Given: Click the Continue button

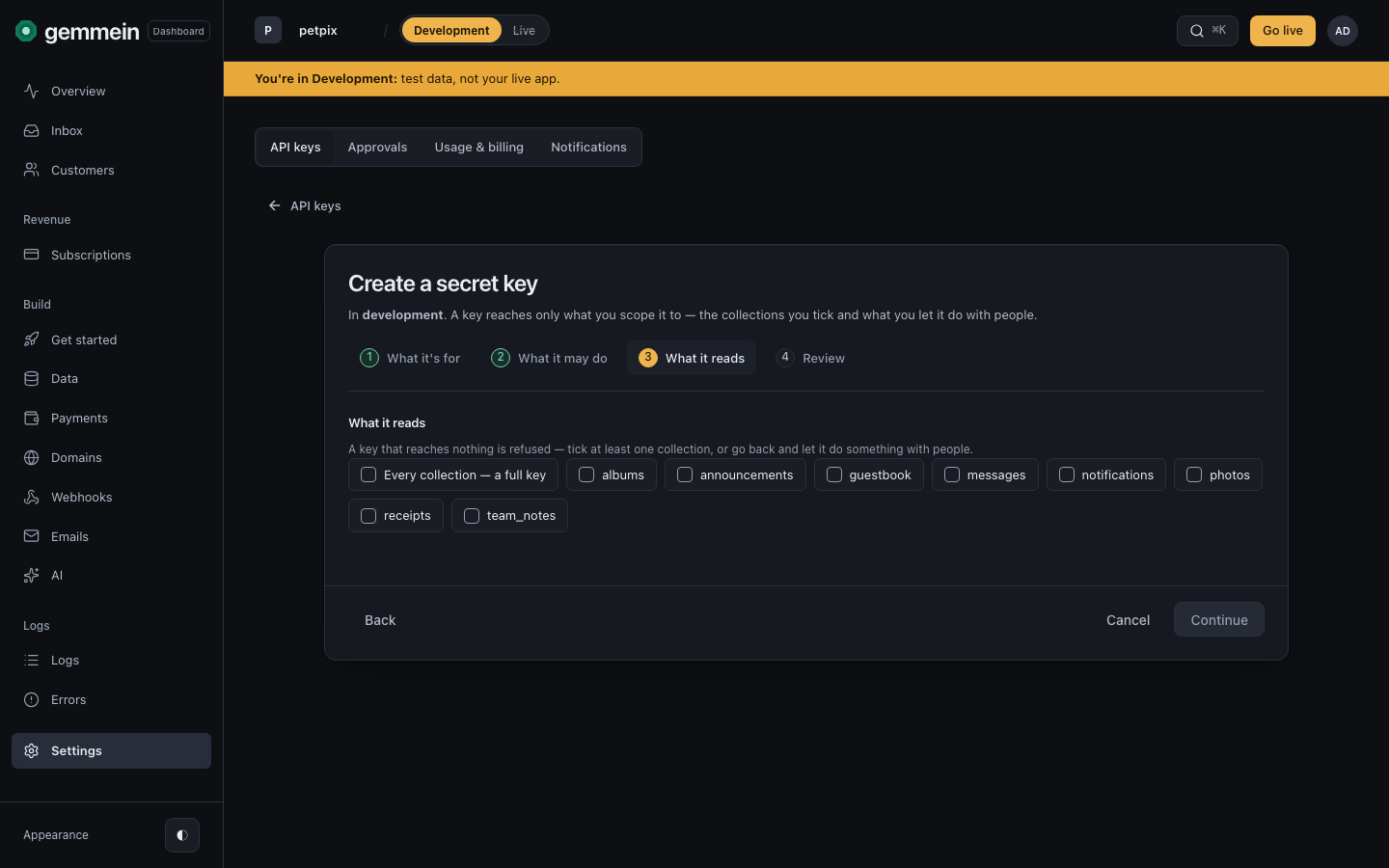Looking at the screenshot, I should (1219, 620).
